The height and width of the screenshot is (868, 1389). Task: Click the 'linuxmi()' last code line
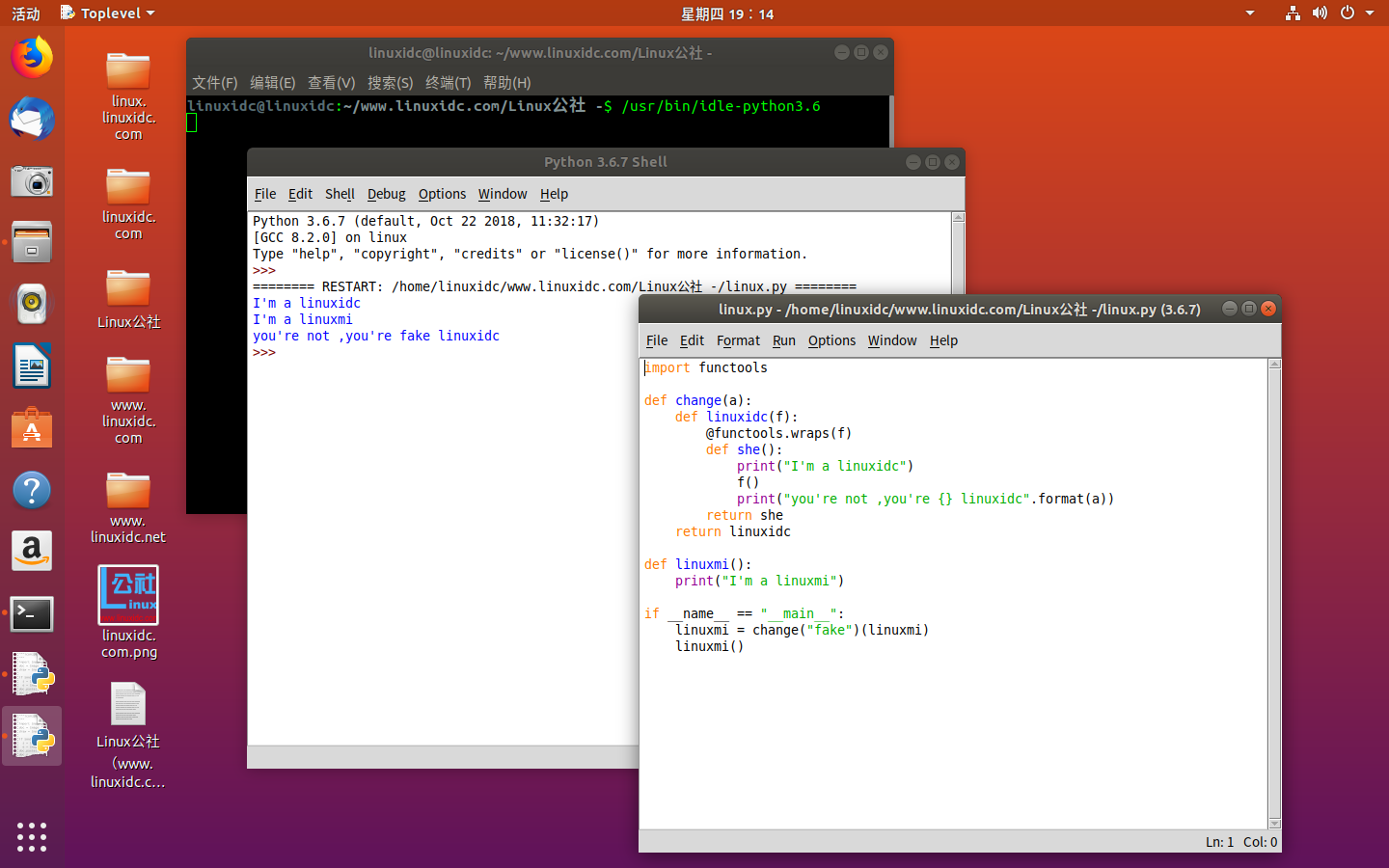(710, 646)
